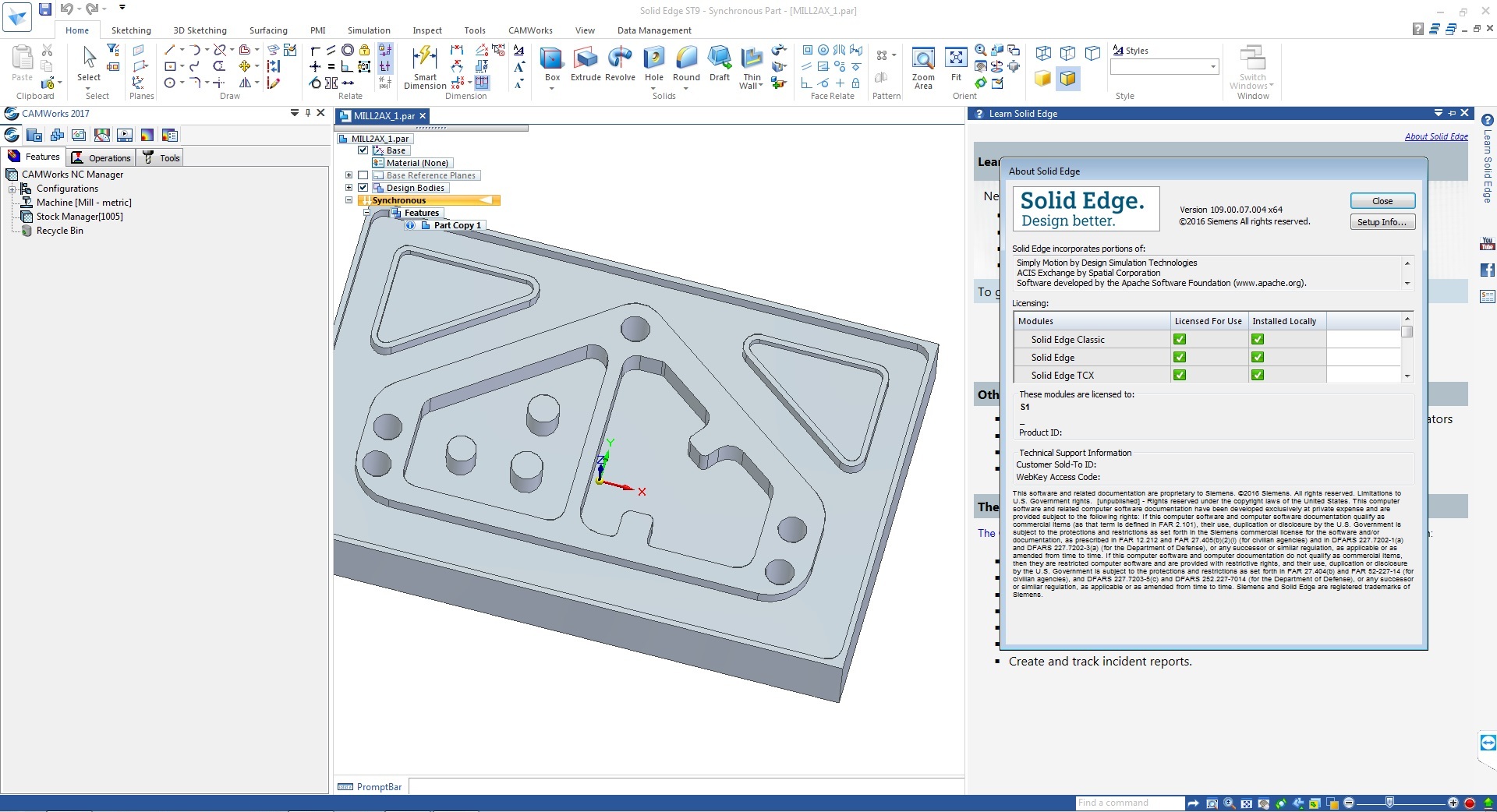Toggle Solid Edge Classic Licensed For Use checkbox
The width and height of the screenshot is (1497, 812).
click(1180, 339)
